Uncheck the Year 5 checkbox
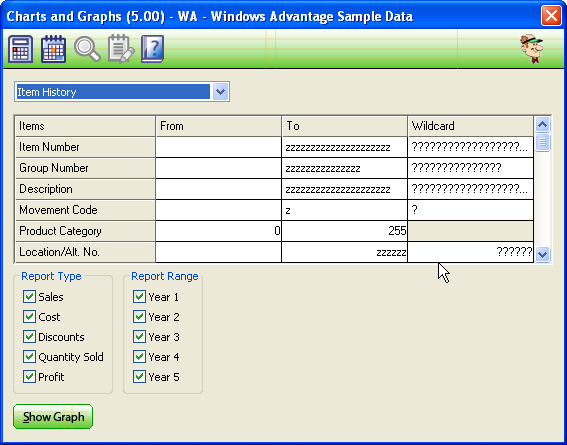The image size is (567, 445). [x=139, y=377]
